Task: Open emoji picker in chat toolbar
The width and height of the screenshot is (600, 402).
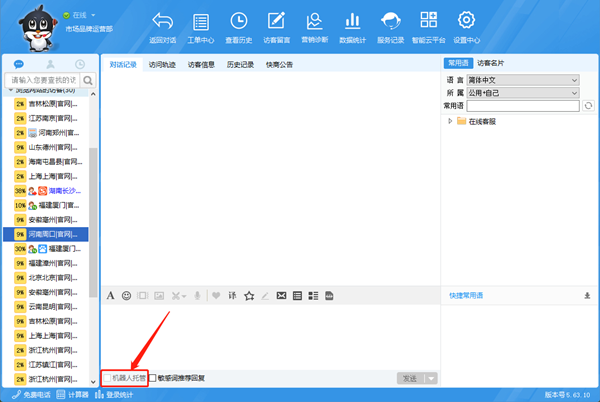Action: (126, 295)
